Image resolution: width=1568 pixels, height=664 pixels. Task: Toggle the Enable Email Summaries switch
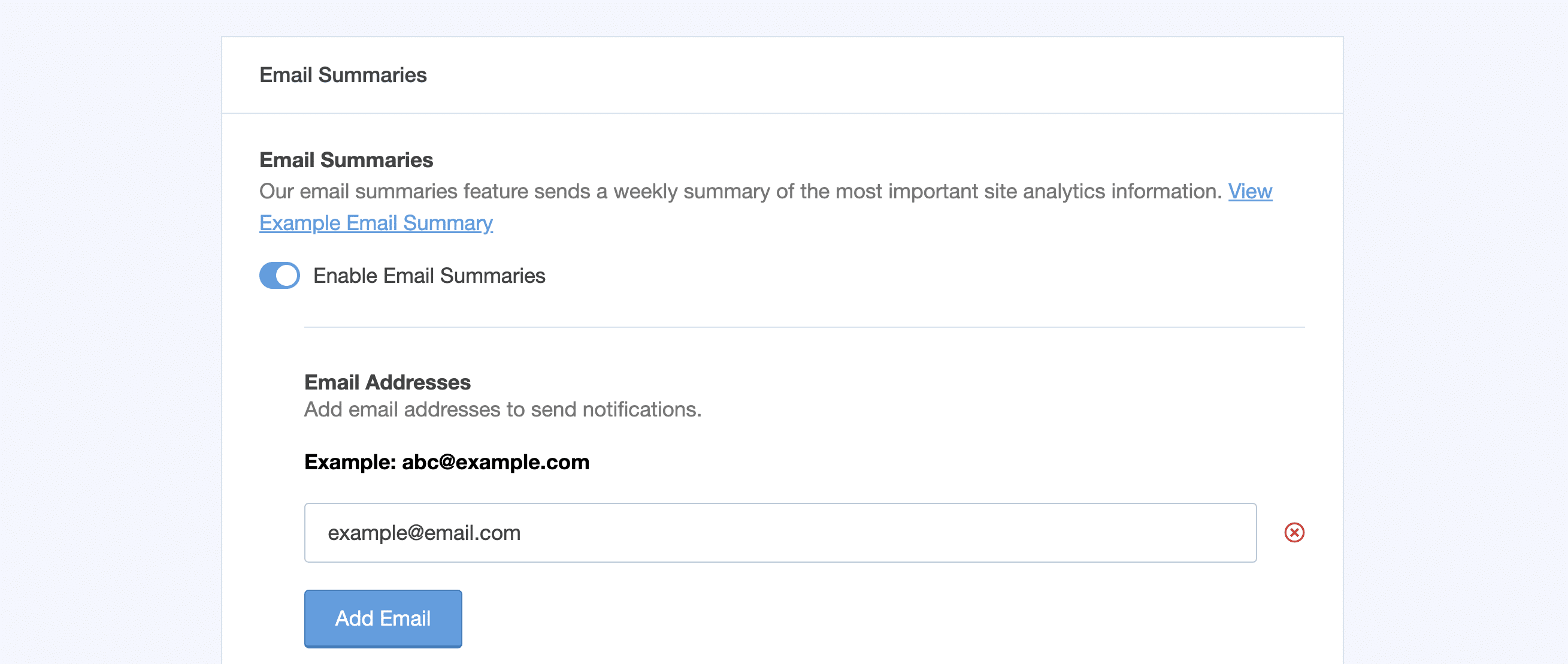(279, 275)
